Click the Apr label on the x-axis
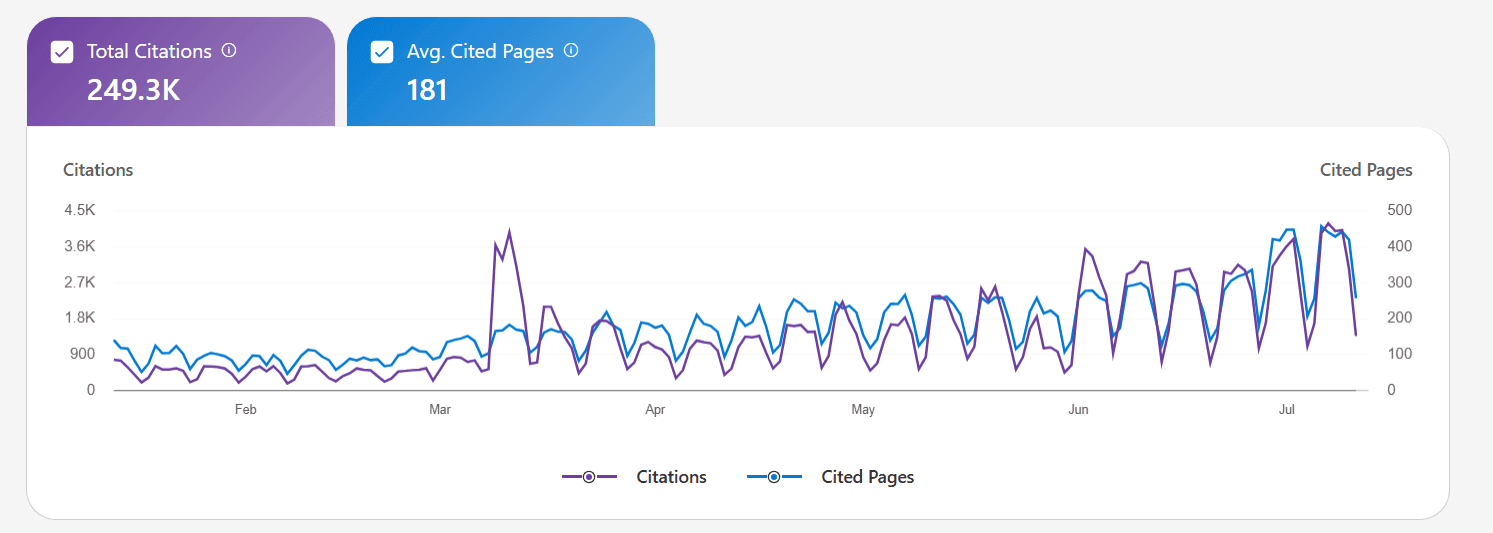 (x=655, y=410)
